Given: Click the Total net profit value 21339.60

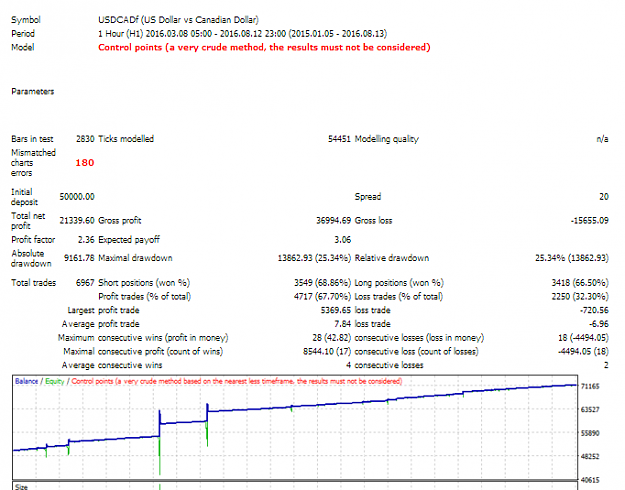Looking at the screenshot, I should point(77,220).
